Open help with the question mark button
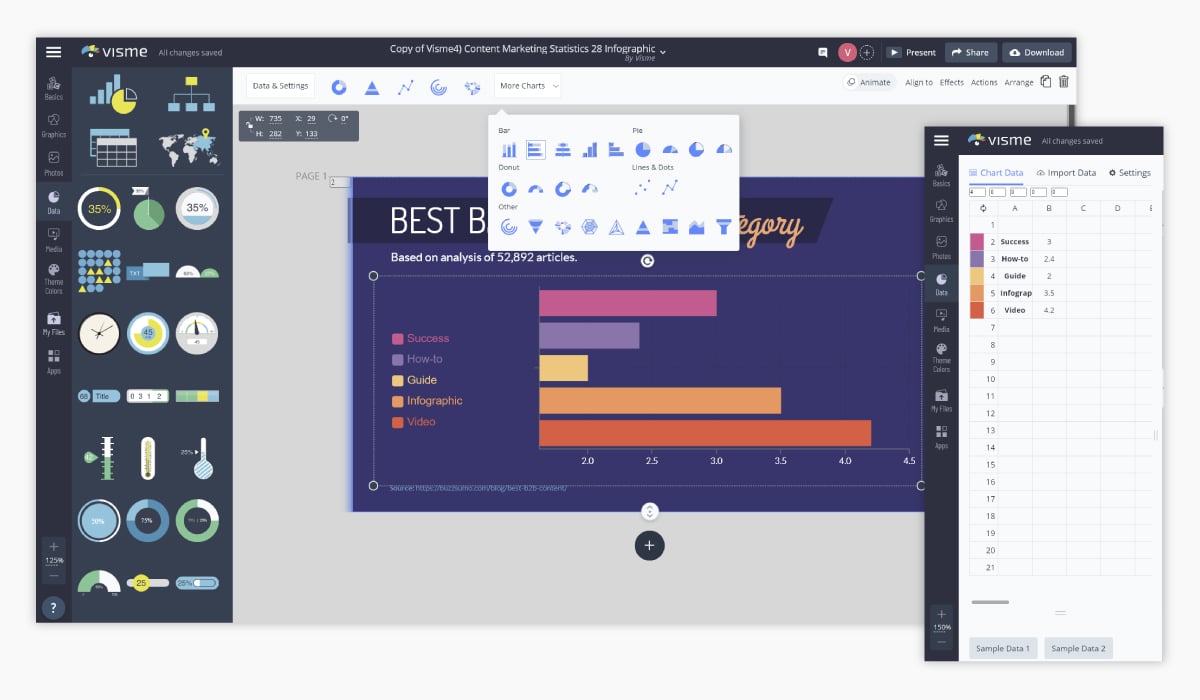 pos(54,607)
